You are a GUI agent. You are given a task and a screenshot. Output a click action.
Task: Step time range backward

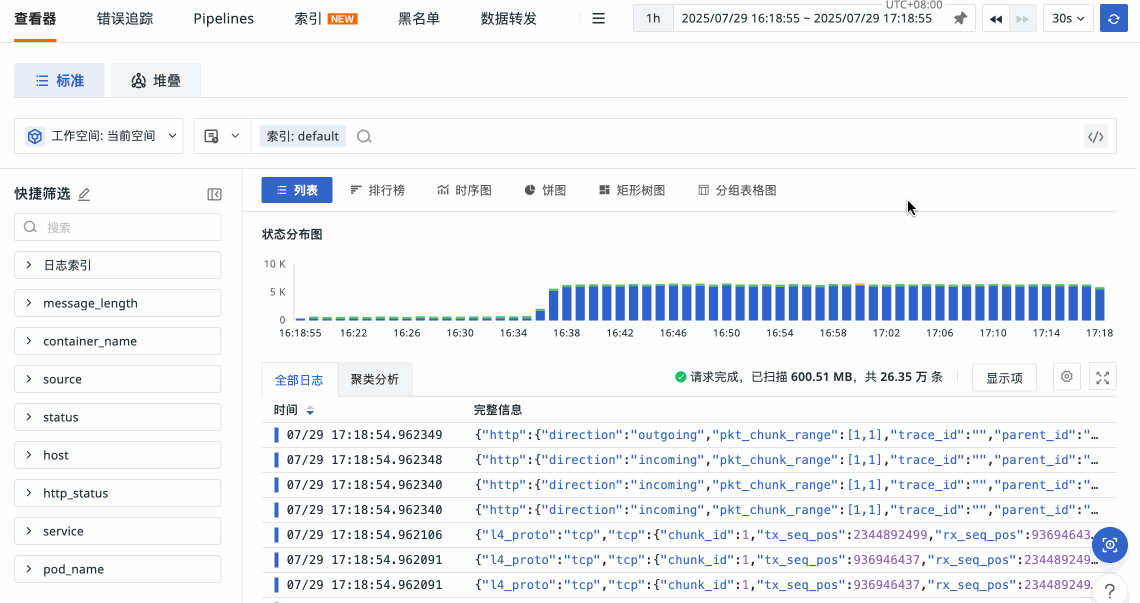(996, 19)
